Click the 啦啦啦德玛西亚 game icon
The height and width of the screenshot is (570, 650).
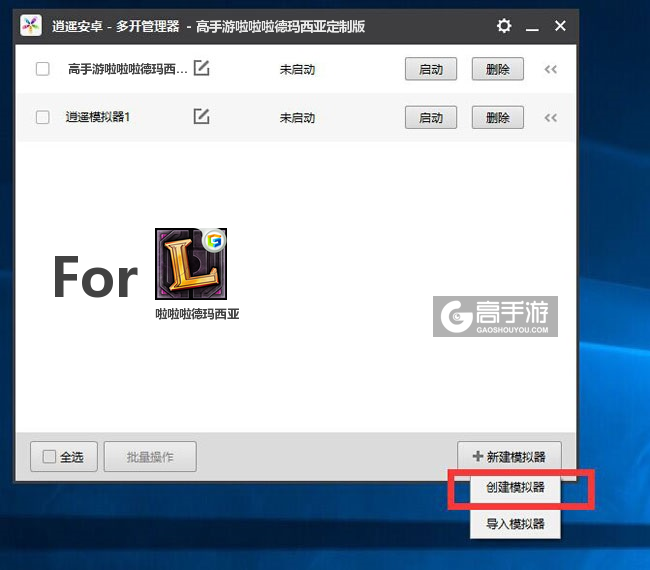point(191,264)
